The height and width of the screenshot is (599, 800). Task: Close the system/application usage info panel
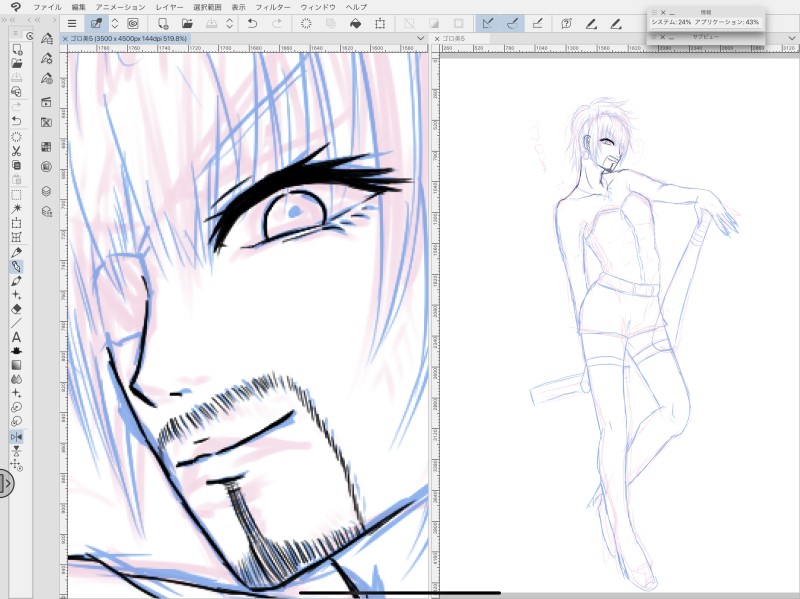tap(663, 12)
